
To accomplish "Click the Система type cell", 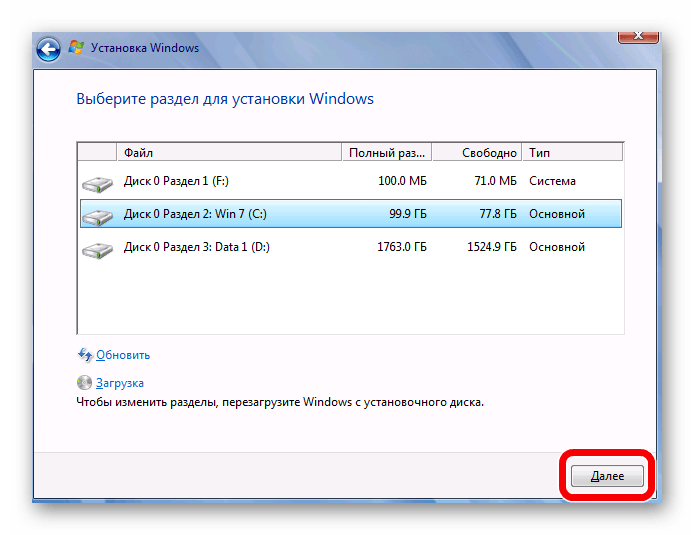I will point(552,181).
